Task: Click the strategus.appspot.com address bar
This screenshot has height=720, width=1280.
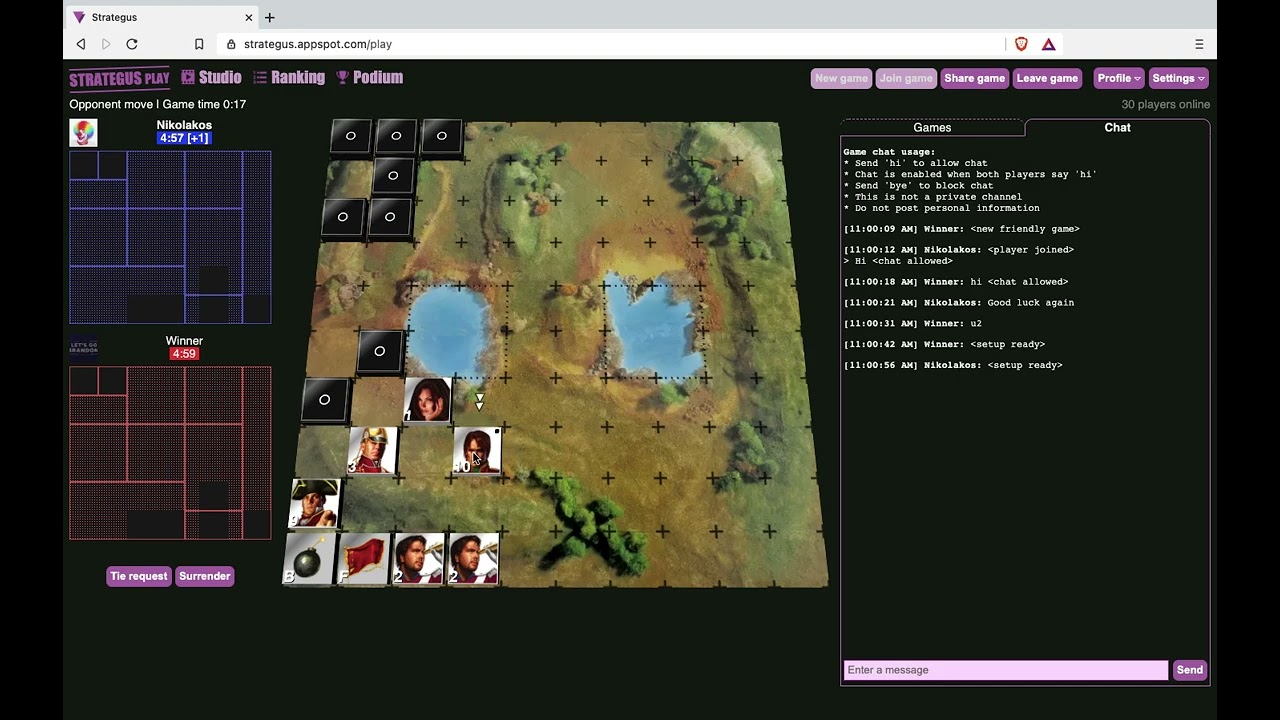Action: point(610,44)
